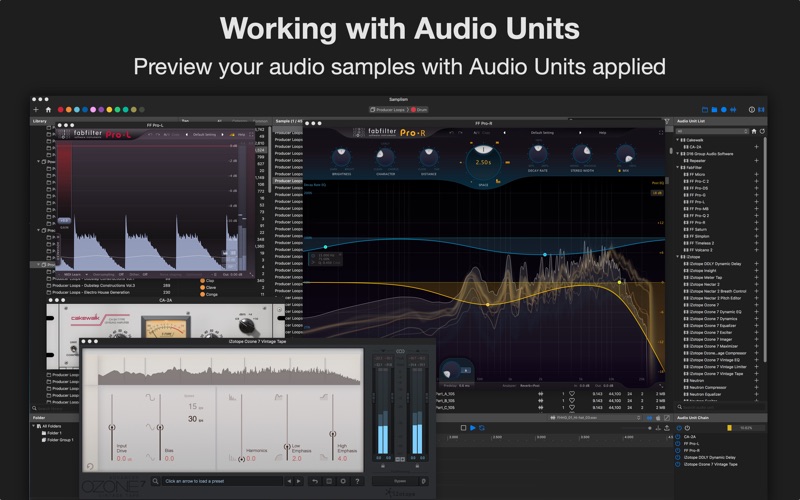Click Default Setting preset in FF Pro-R
Viewport: 800px width, 500px height.
542,133
